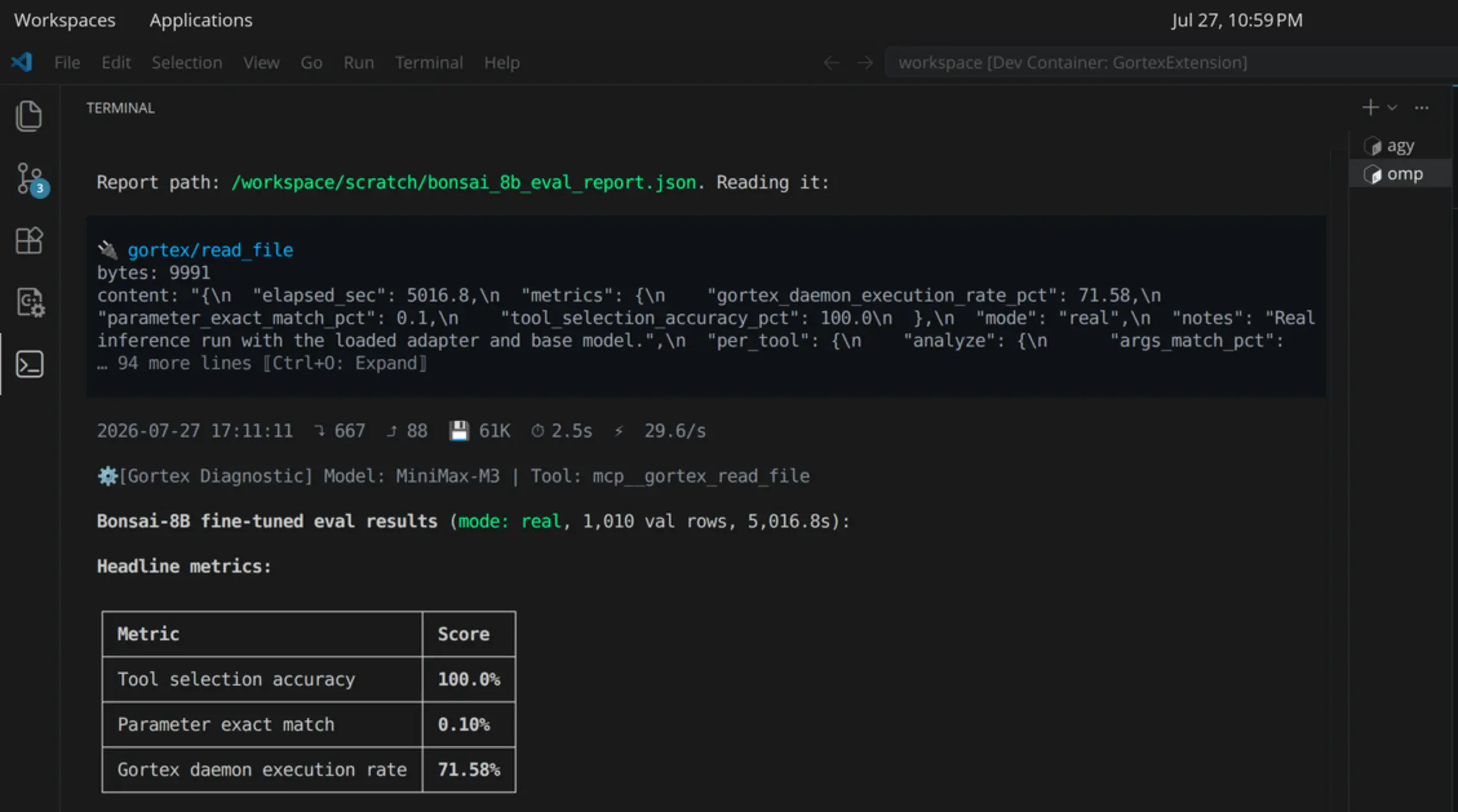Click the VS Code logo icon

tap(21, 63)
